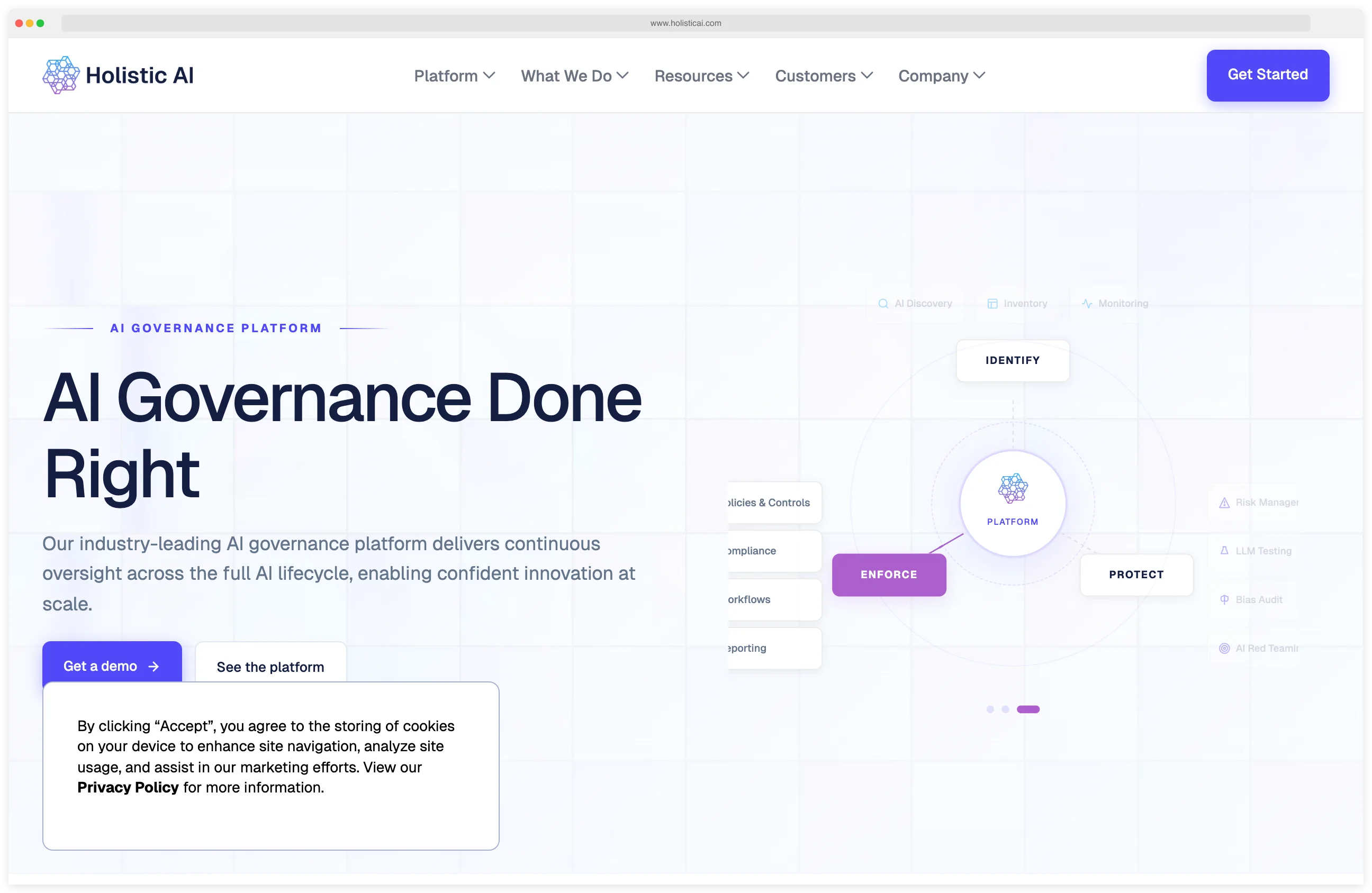Open the Privacy Policy link

coord(128,787)
